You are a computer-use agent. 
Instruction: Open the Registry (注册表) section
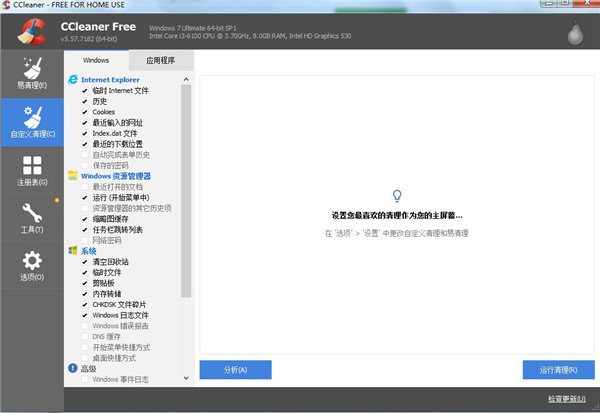click(x=32, y=170)
